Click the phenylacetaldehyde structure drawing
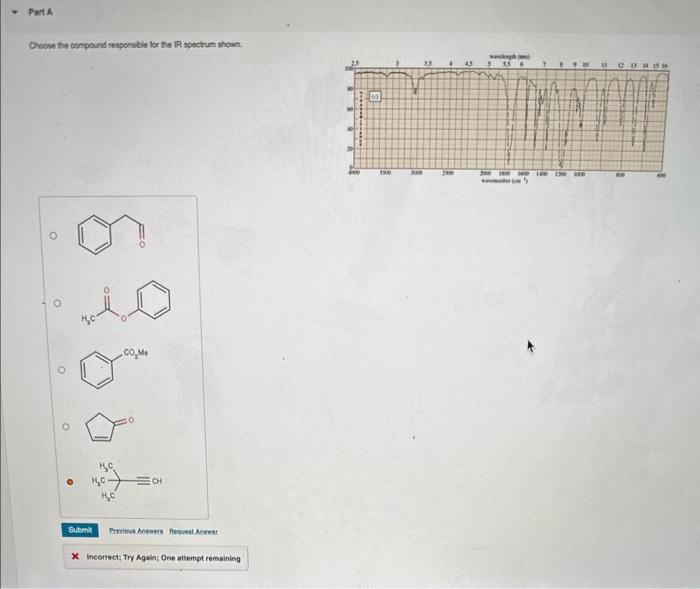 pyautogui.click(x=112, y=234)
